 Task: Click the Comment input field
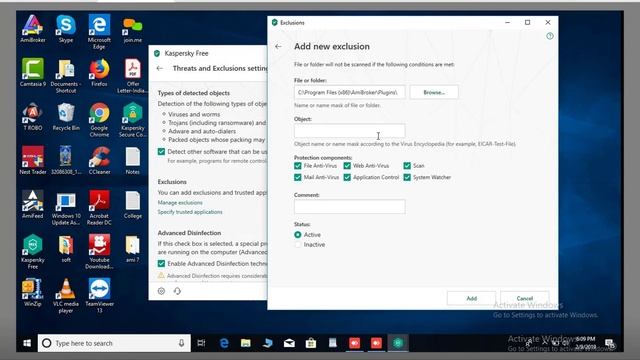(349, 207)
